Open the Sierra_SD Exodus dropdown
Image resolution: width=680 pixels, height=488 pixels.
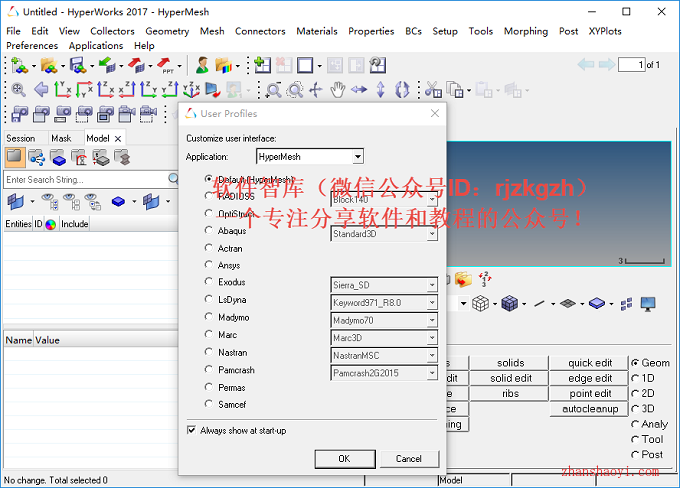pyautogui.click(x=432, y=285)
